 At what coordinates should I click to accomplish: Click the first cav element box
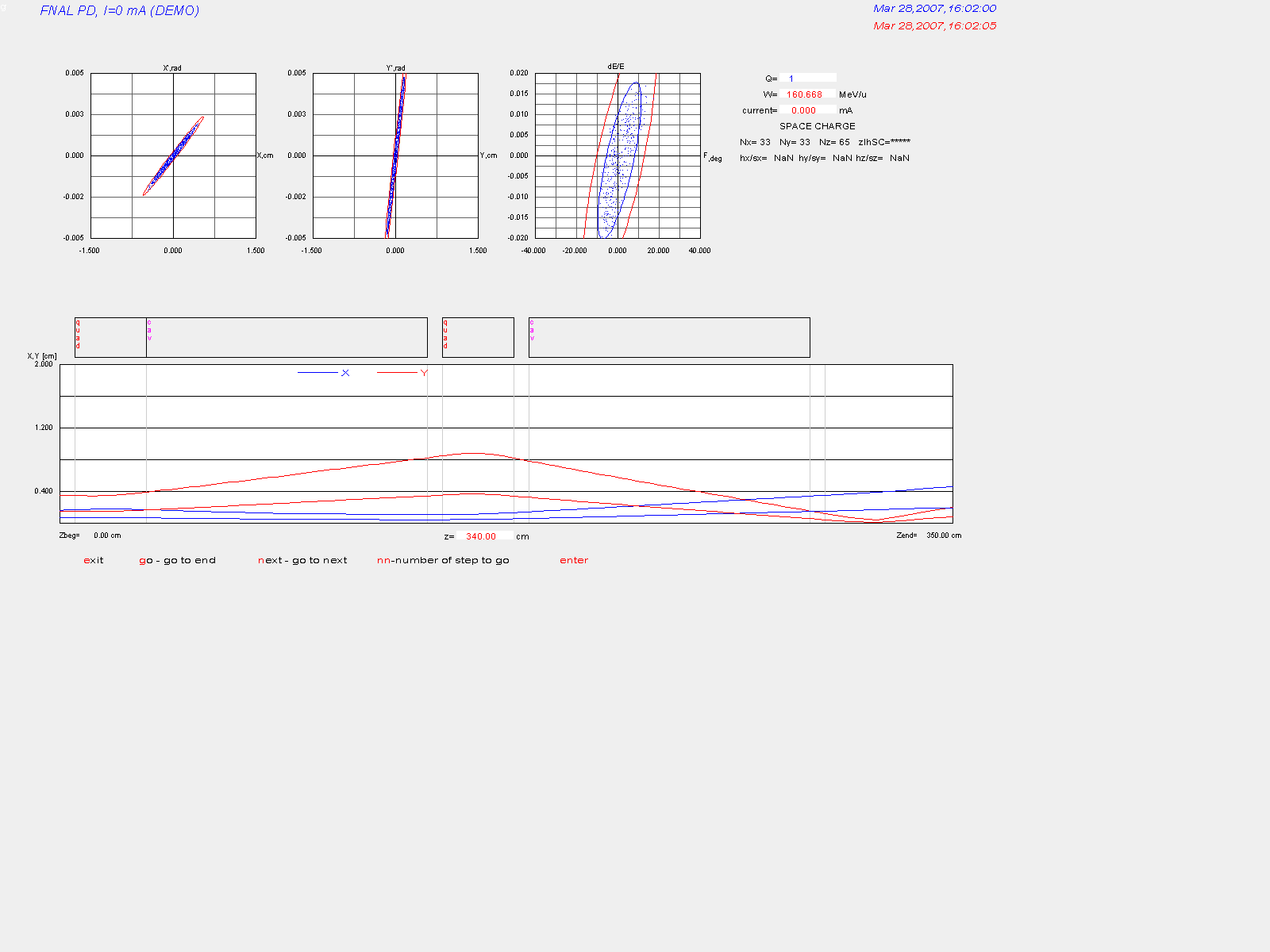(x=287, y=337)
